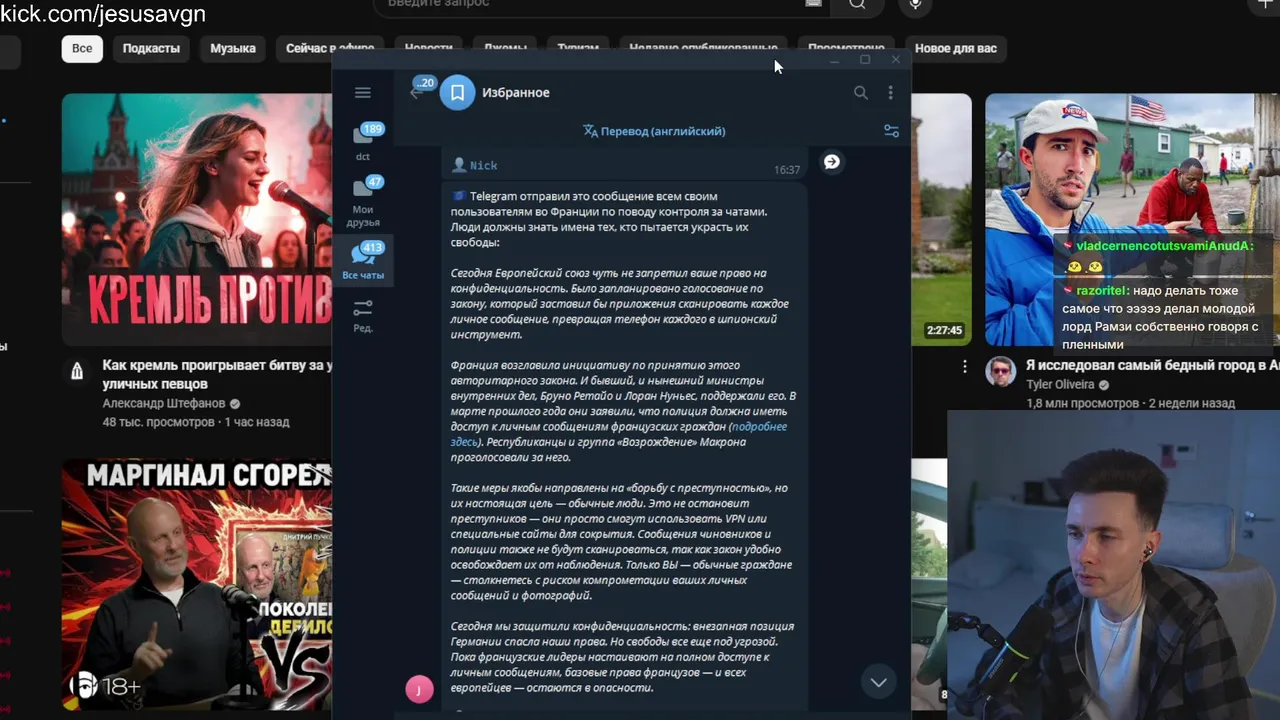This screenshot has width=1280, height=720.
Task: Select the dct chat folder
Action: point(363,142)
